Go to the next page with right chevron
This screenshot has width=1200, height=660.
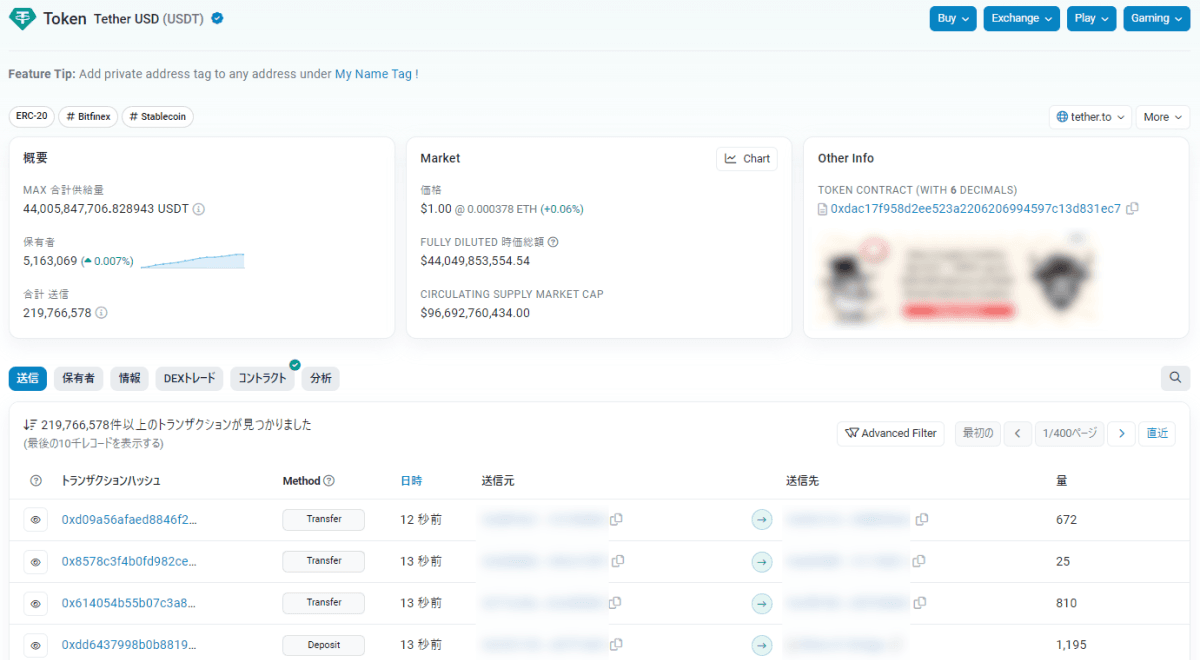1122,433
